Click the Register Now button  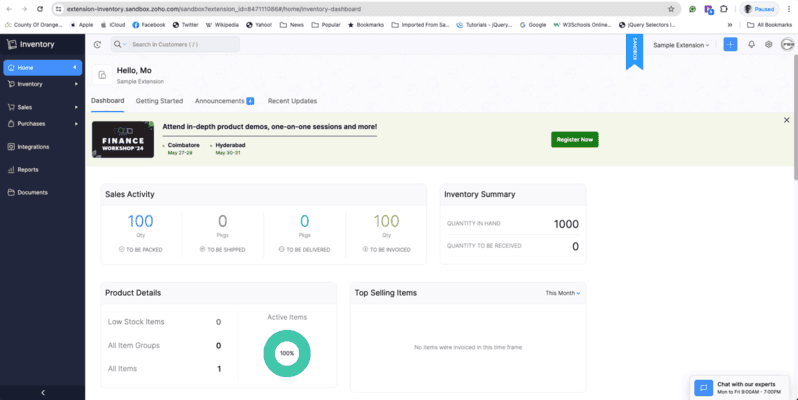click(x=574, y=139)
